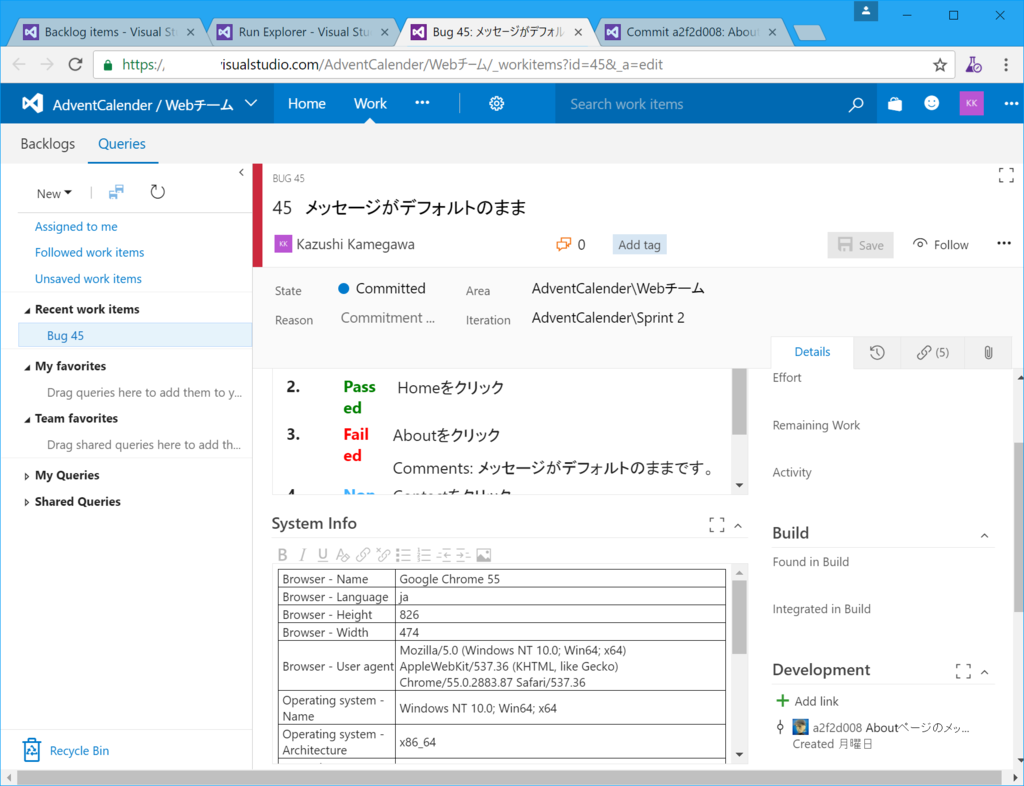This screenshot has height=786, width=1024.
Task: Apply bold in System Info editor
Action: point(283,555)
